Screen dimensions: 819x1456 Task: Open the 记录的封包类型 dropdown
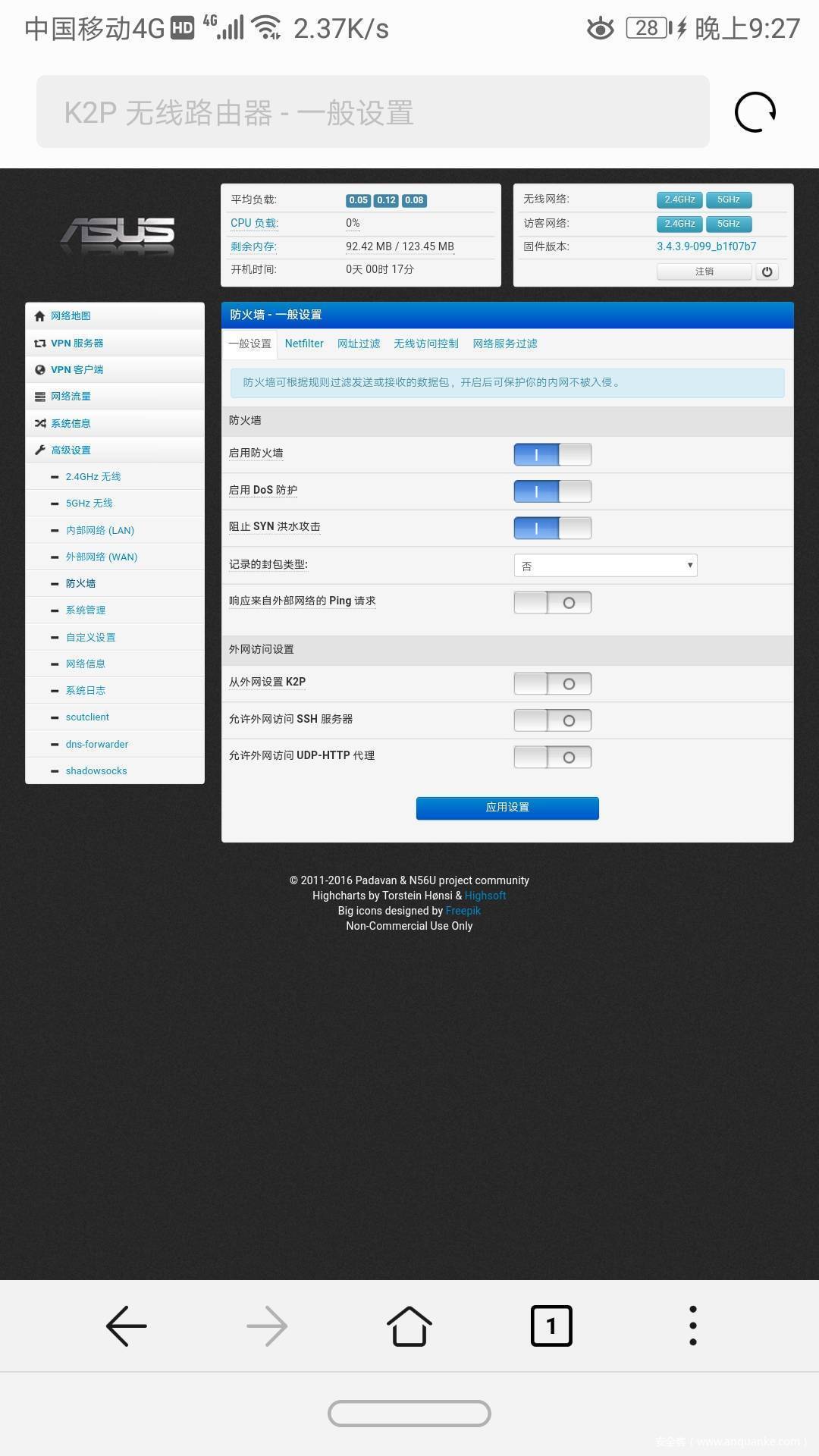tap(606, 566)
